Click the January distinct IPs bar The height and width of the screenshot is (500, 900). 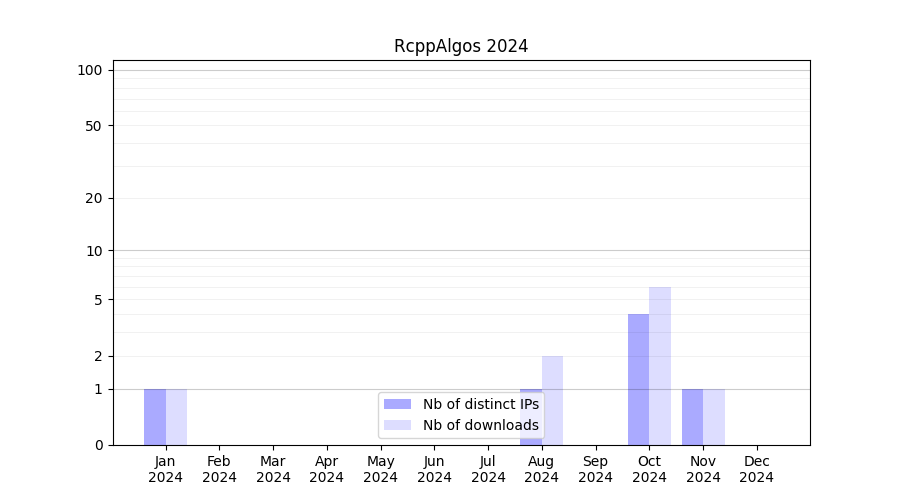[x=155, y=417]
